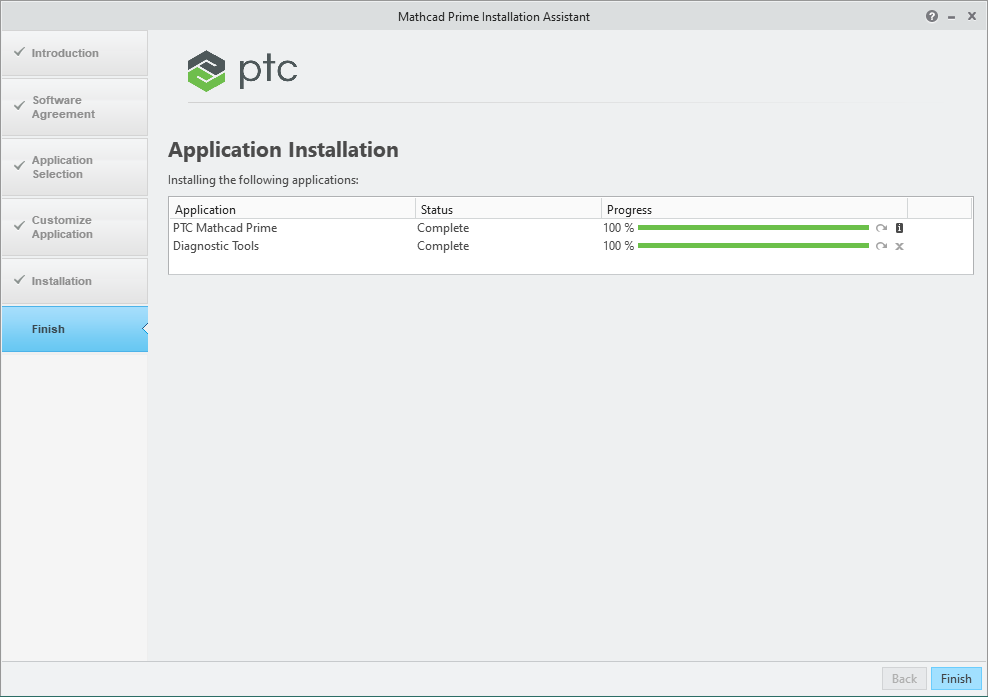This screenshot has width=988, height=697.
Task: Click the retry icon for Diagnostic Tools
Action: pos(881,246)
